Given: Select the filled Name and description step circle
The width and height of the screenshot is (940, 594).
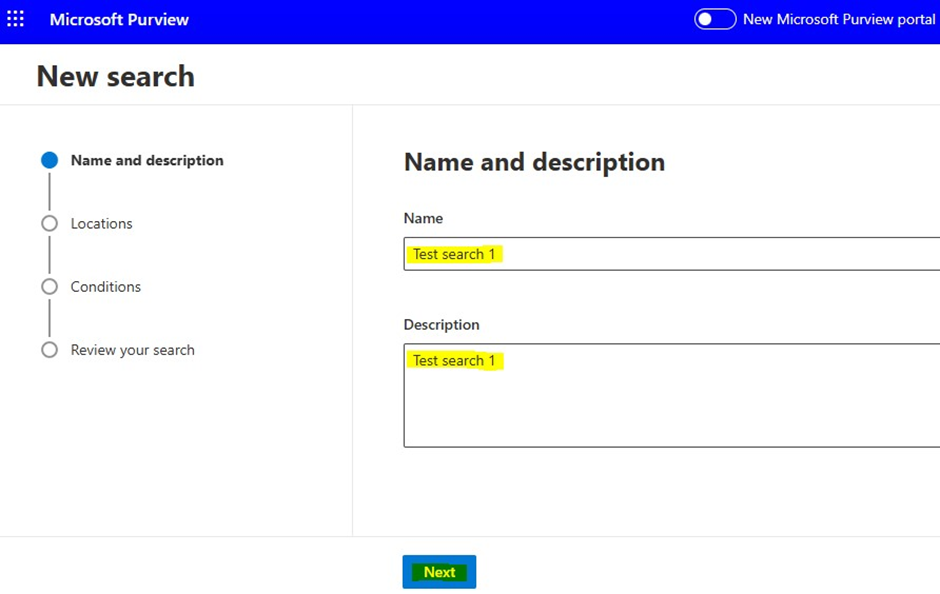Looking at the screenshot, I should 49,160.
